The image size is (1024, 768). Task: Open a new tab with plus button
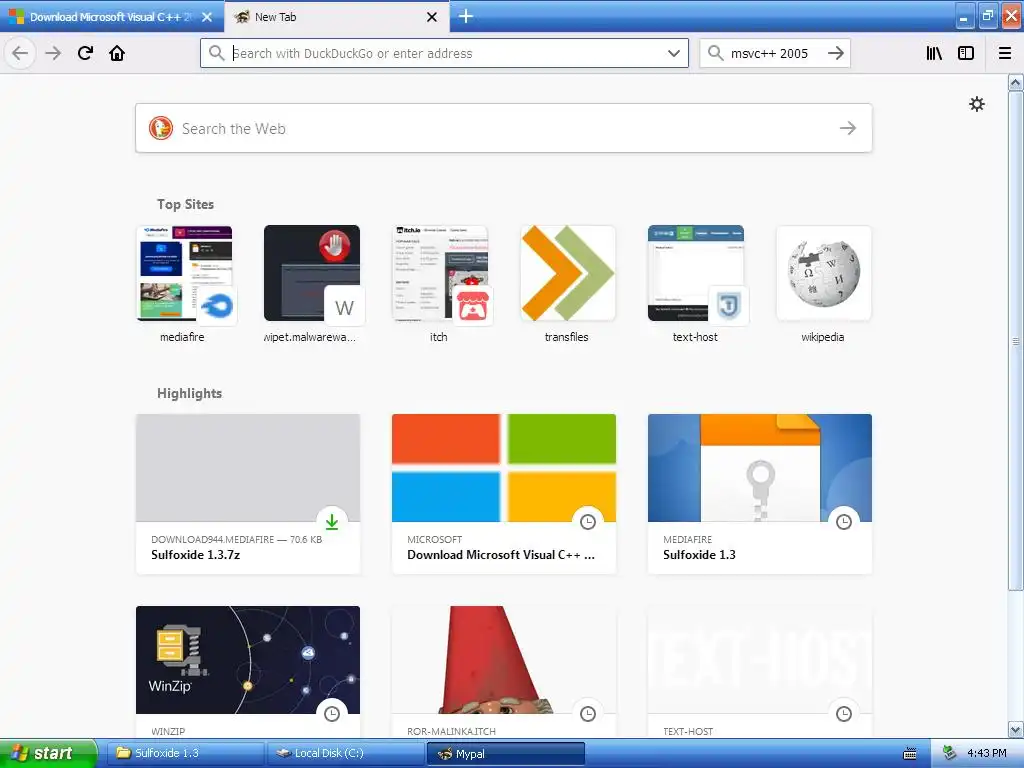[x=466, y=16]
